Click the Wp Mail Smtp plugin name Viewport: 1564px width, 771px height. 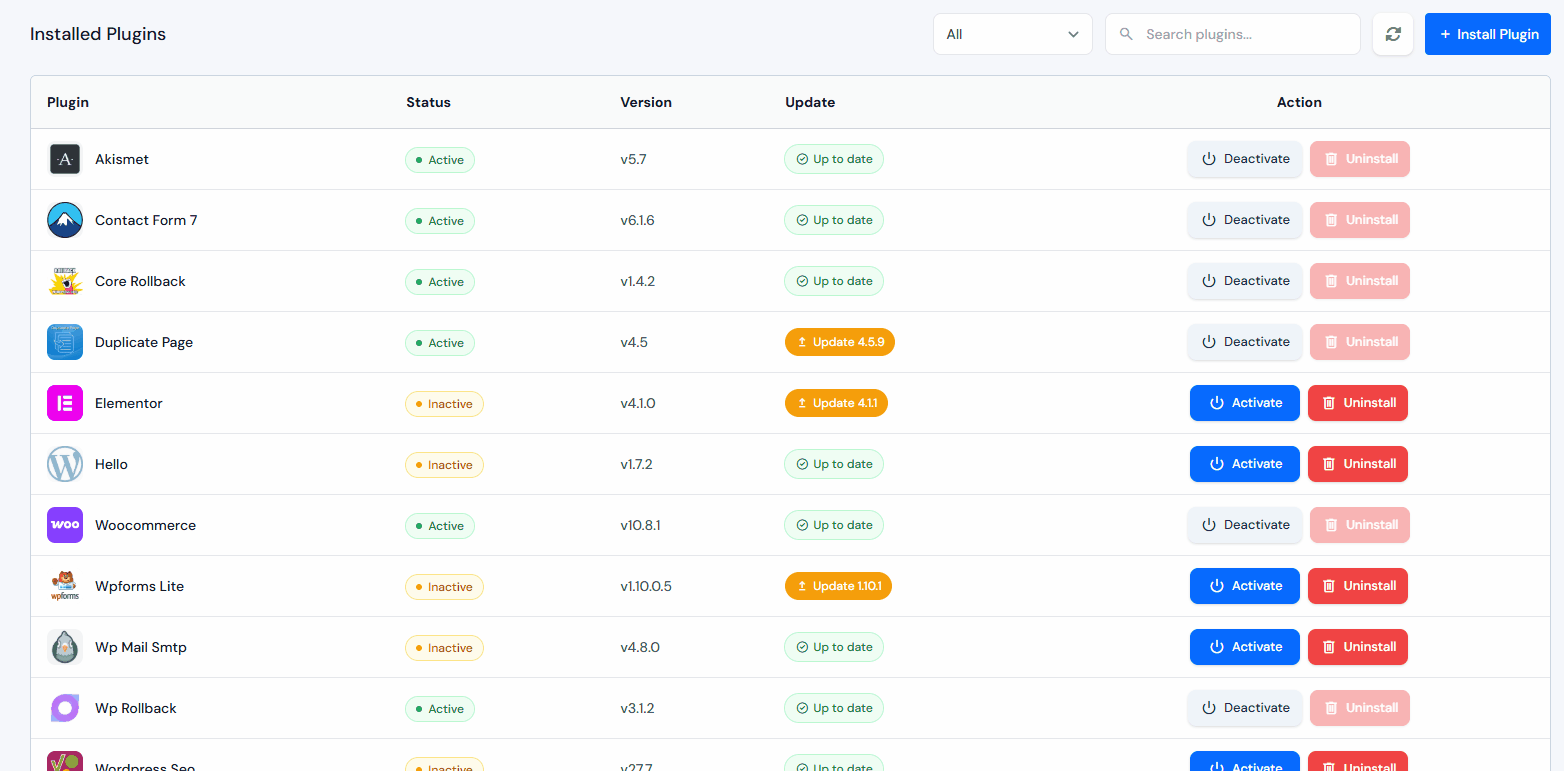141,647
